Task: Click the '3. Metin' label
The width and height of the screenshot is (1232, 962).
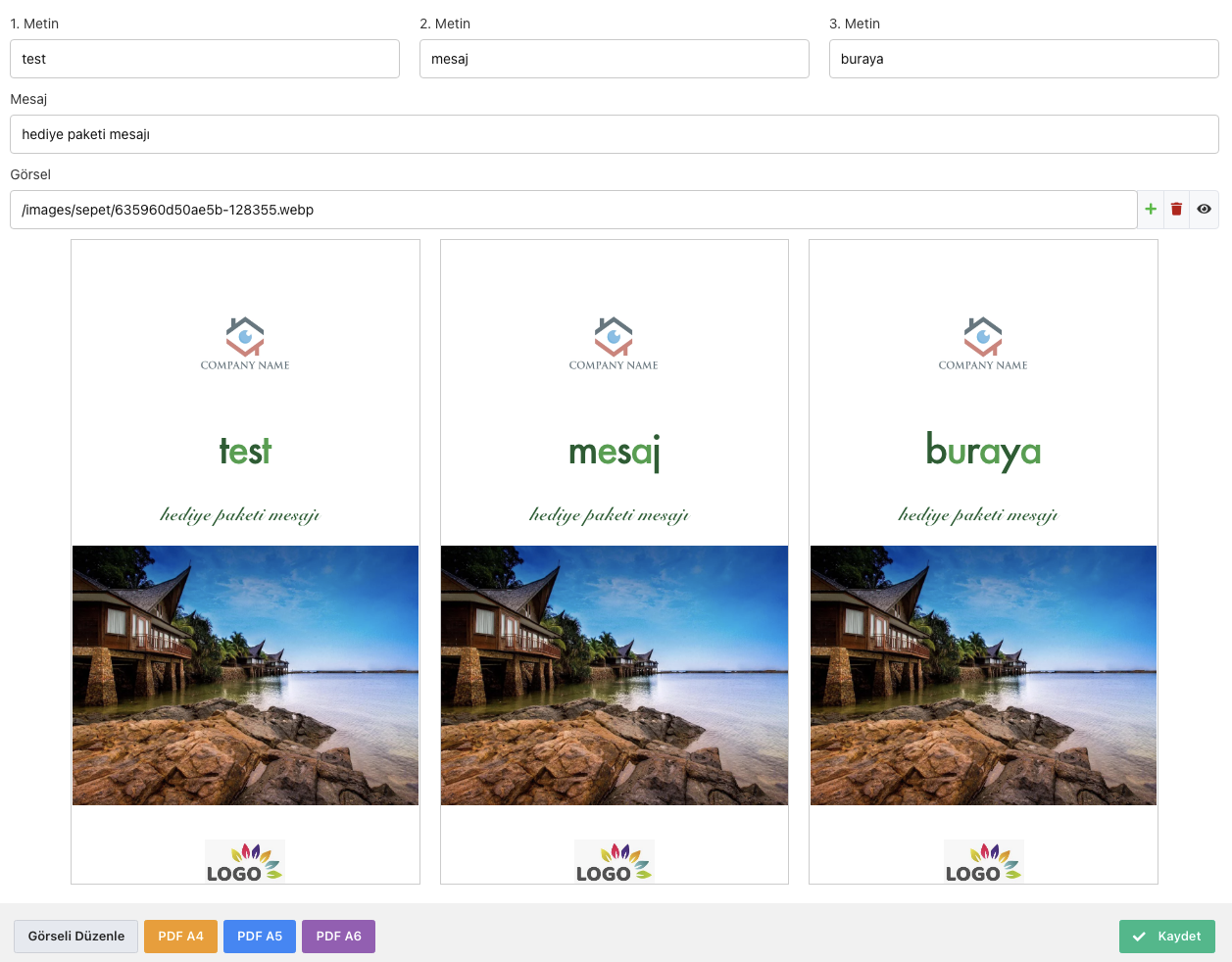Action: click(855, 24)
